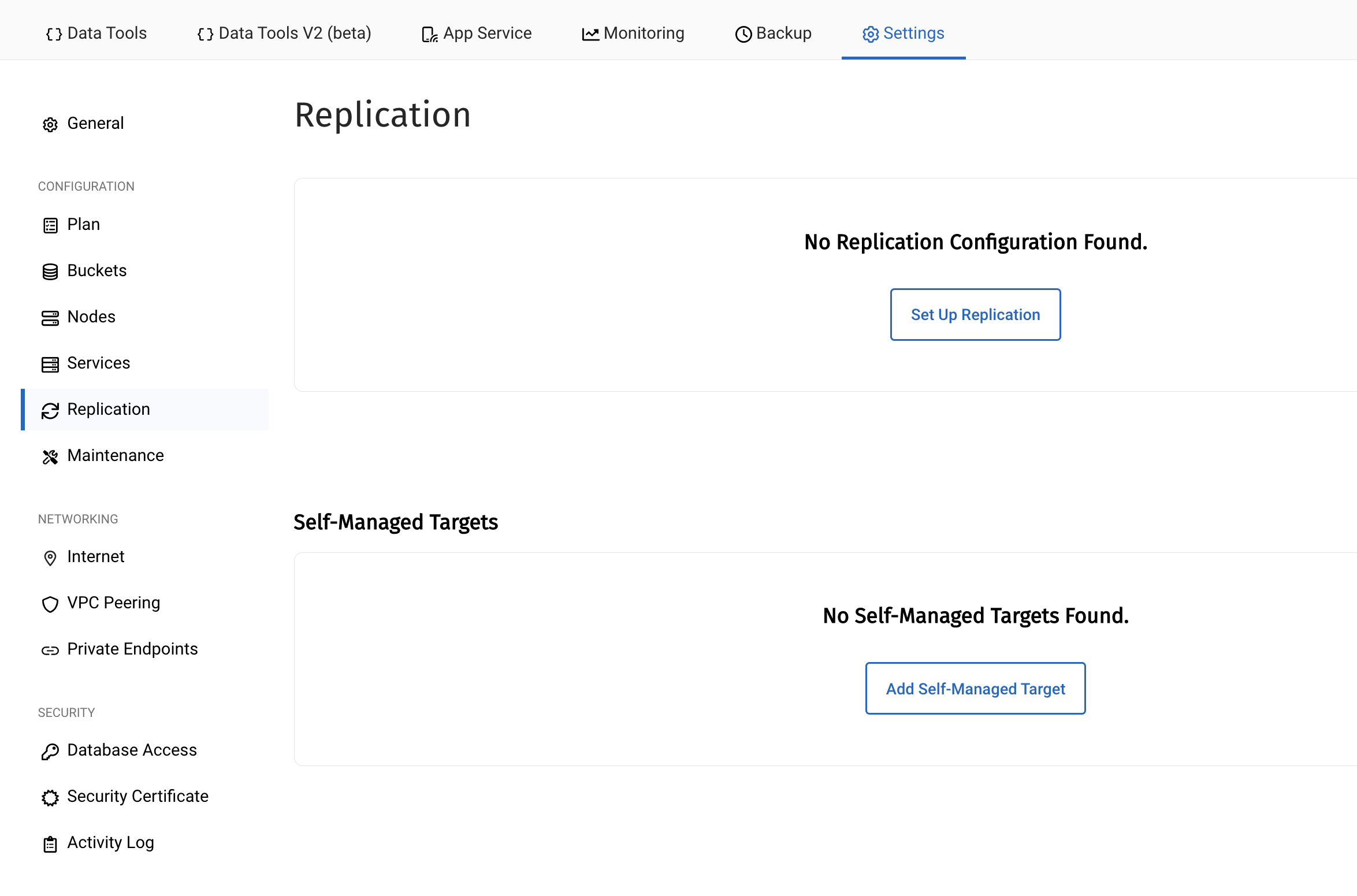Select Replication in the sidebar
The image size is (1357, 896).
click(x=144, y=409)
